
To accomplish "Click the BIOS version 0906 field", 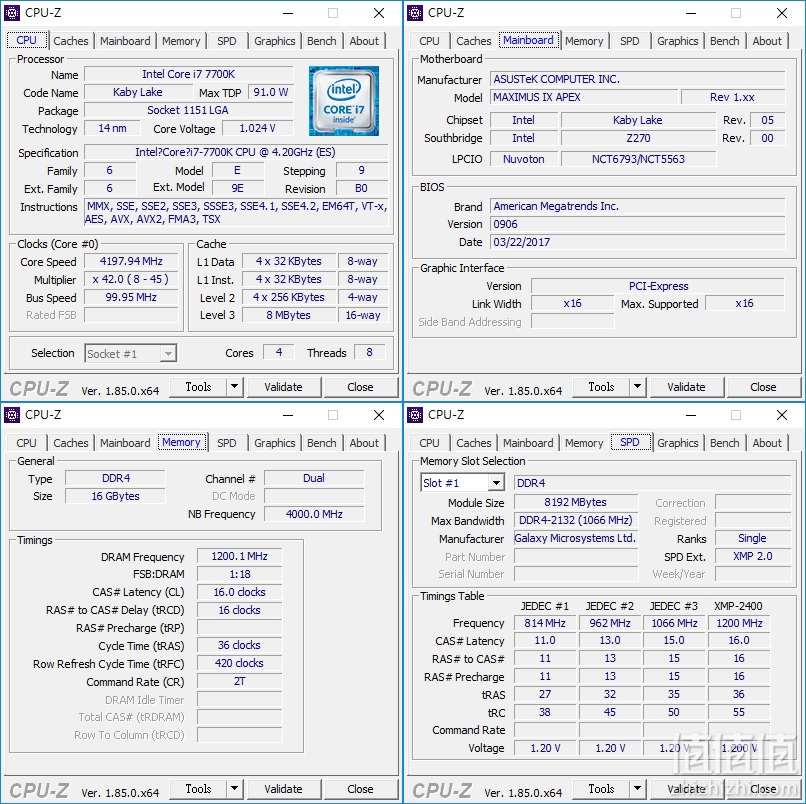I will (x=637, y=224).
